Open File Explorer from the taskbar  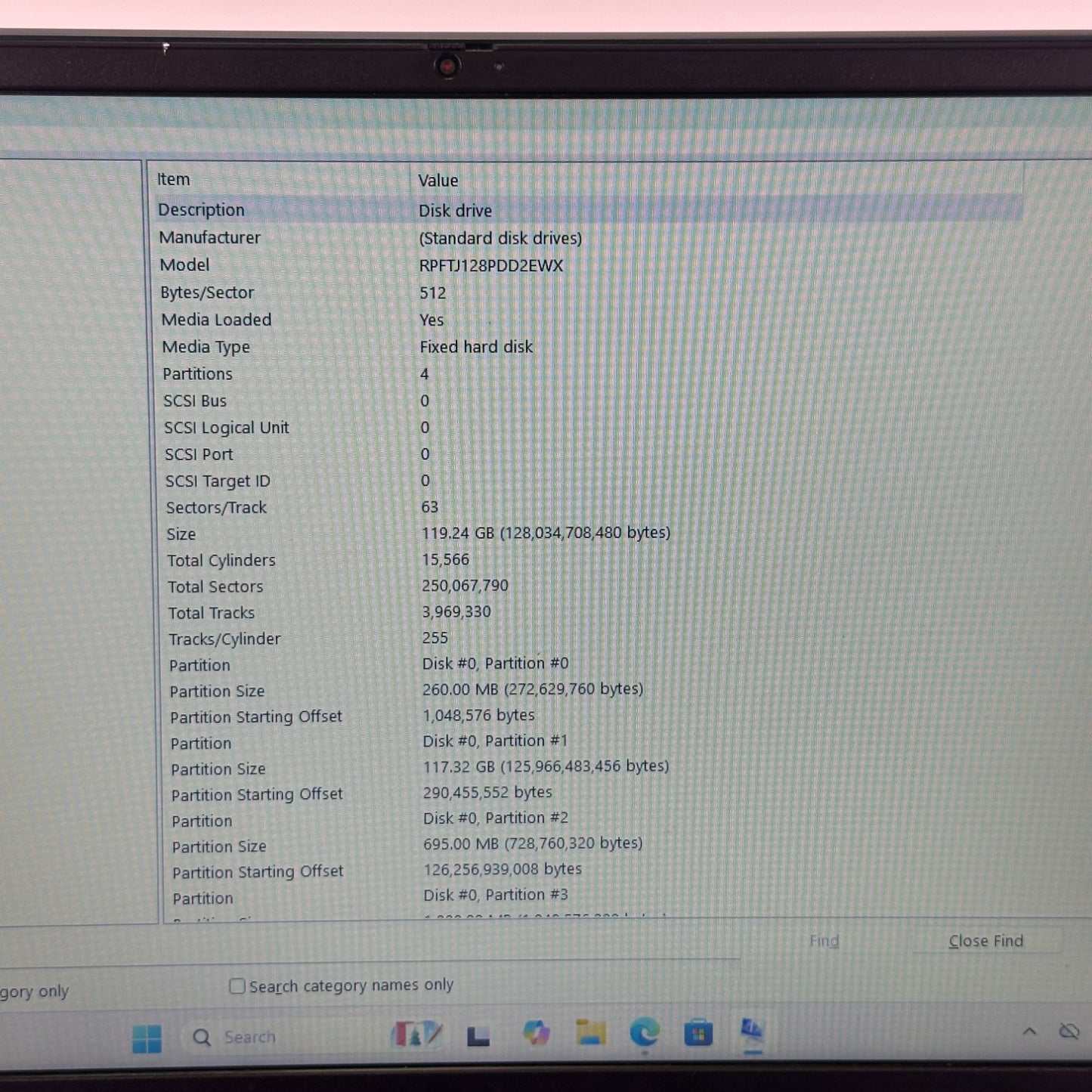(x=590, y=1032)
